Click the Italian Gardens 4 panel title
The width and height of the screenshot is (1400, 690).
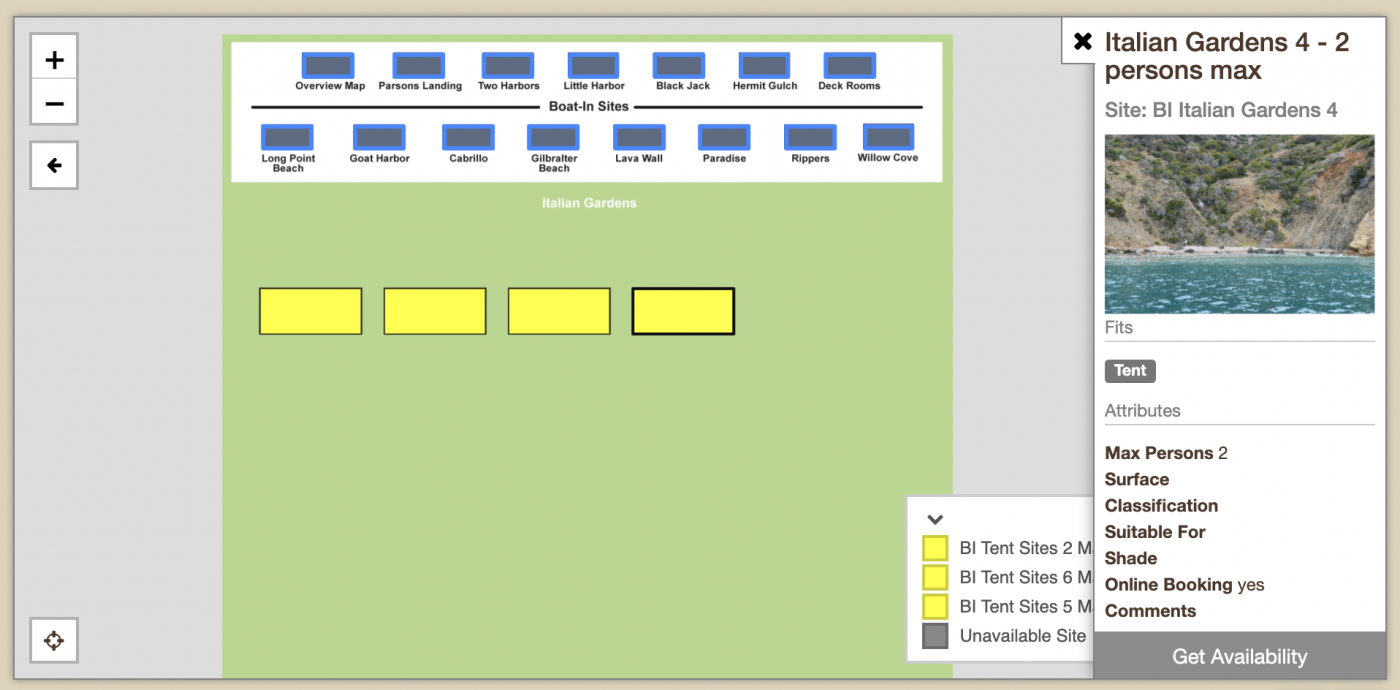coord(1227,56)
